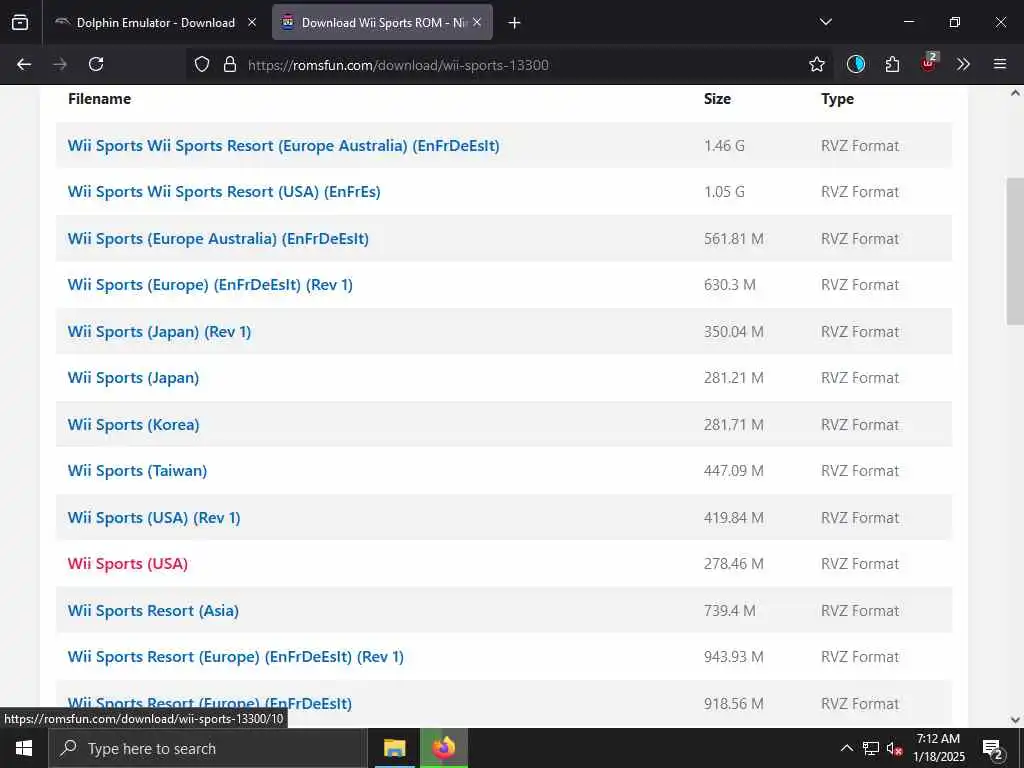Close the Download Wii Sports ROM tab
This screenshot has height=768, width=1024.
[x=477, y=22]
